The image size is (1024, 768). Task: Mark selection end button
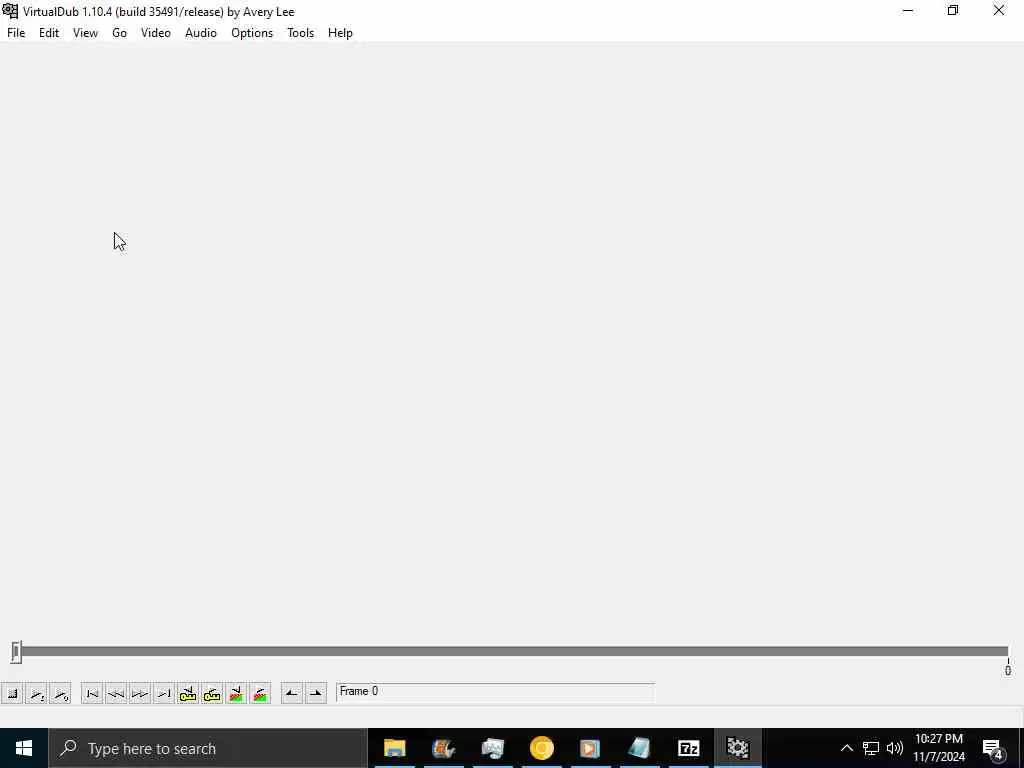pos(315,694)
